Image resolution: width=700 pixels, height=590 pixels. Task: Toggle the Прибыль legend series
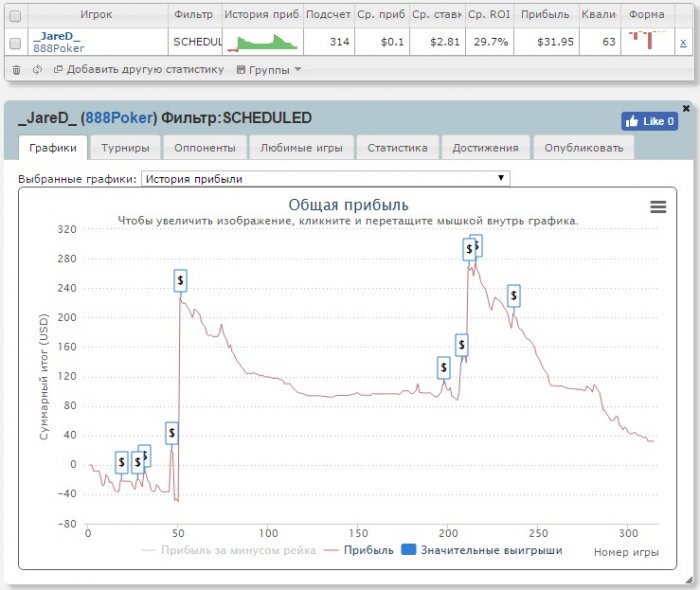pyautogui.click(x=359, y=550)
